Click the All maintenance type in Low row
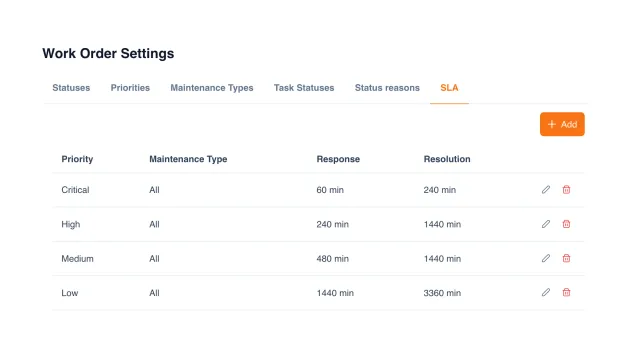 (154, 293)
